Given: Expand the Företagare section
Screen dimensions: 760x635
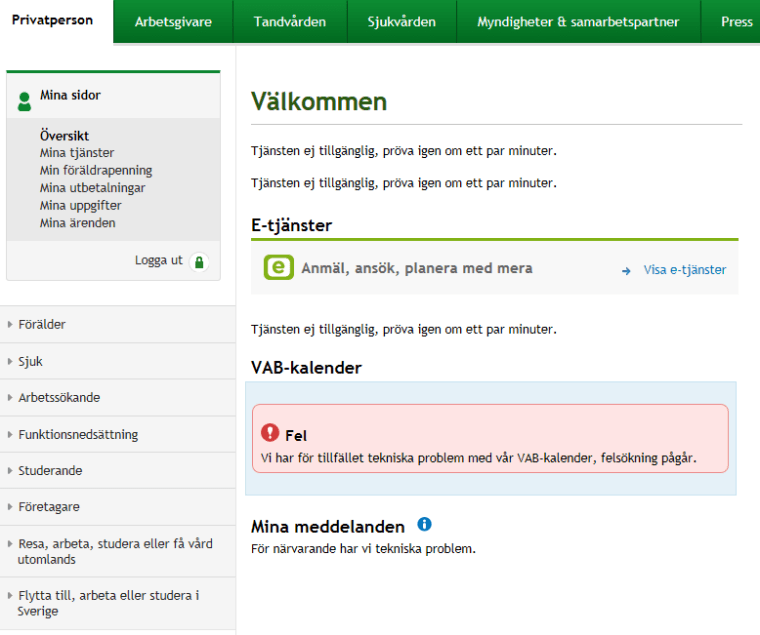Looking at the screenshot, I should [49, 507].
